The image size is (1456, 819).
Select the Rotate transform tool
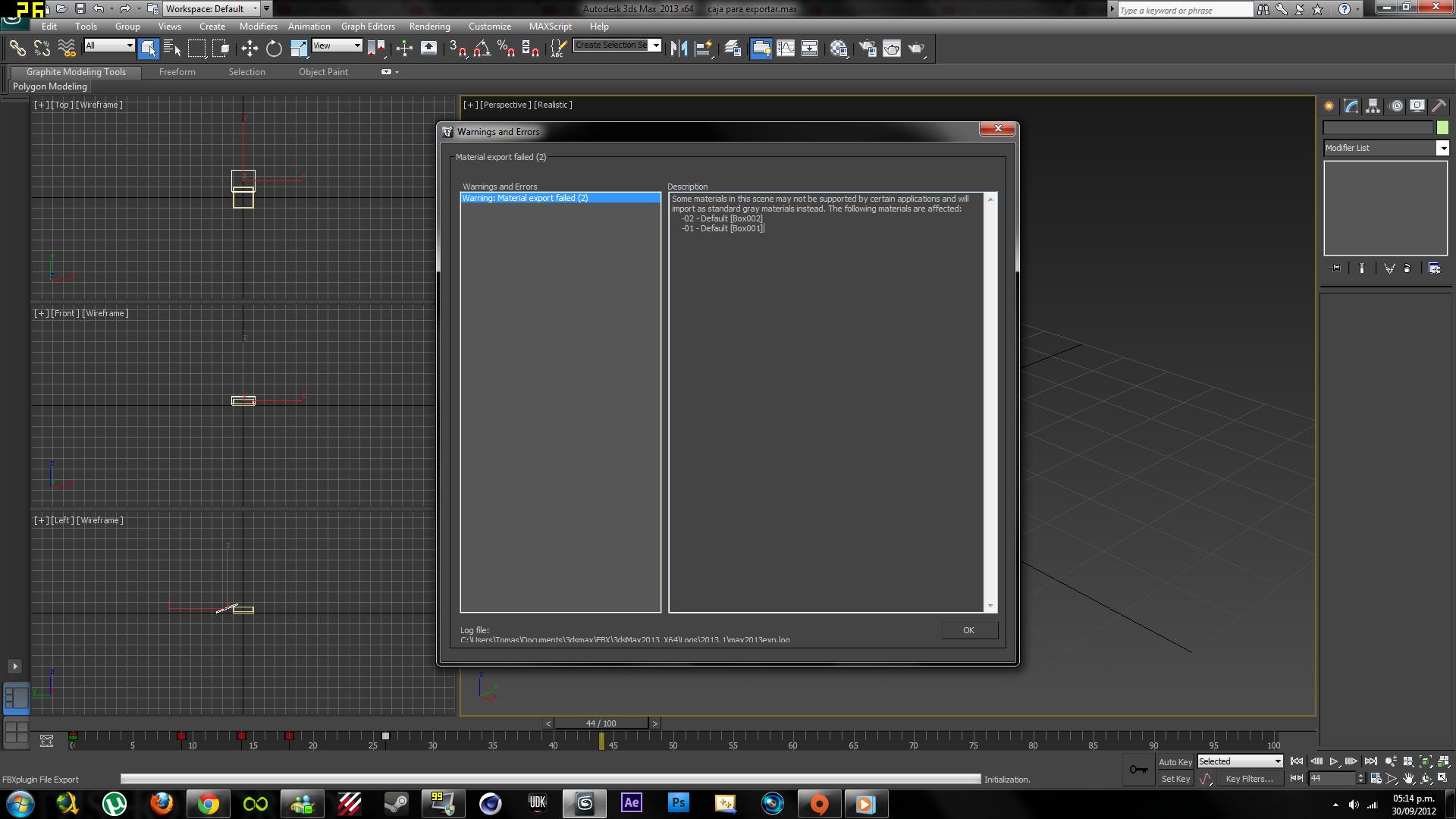tap(274, 49)
